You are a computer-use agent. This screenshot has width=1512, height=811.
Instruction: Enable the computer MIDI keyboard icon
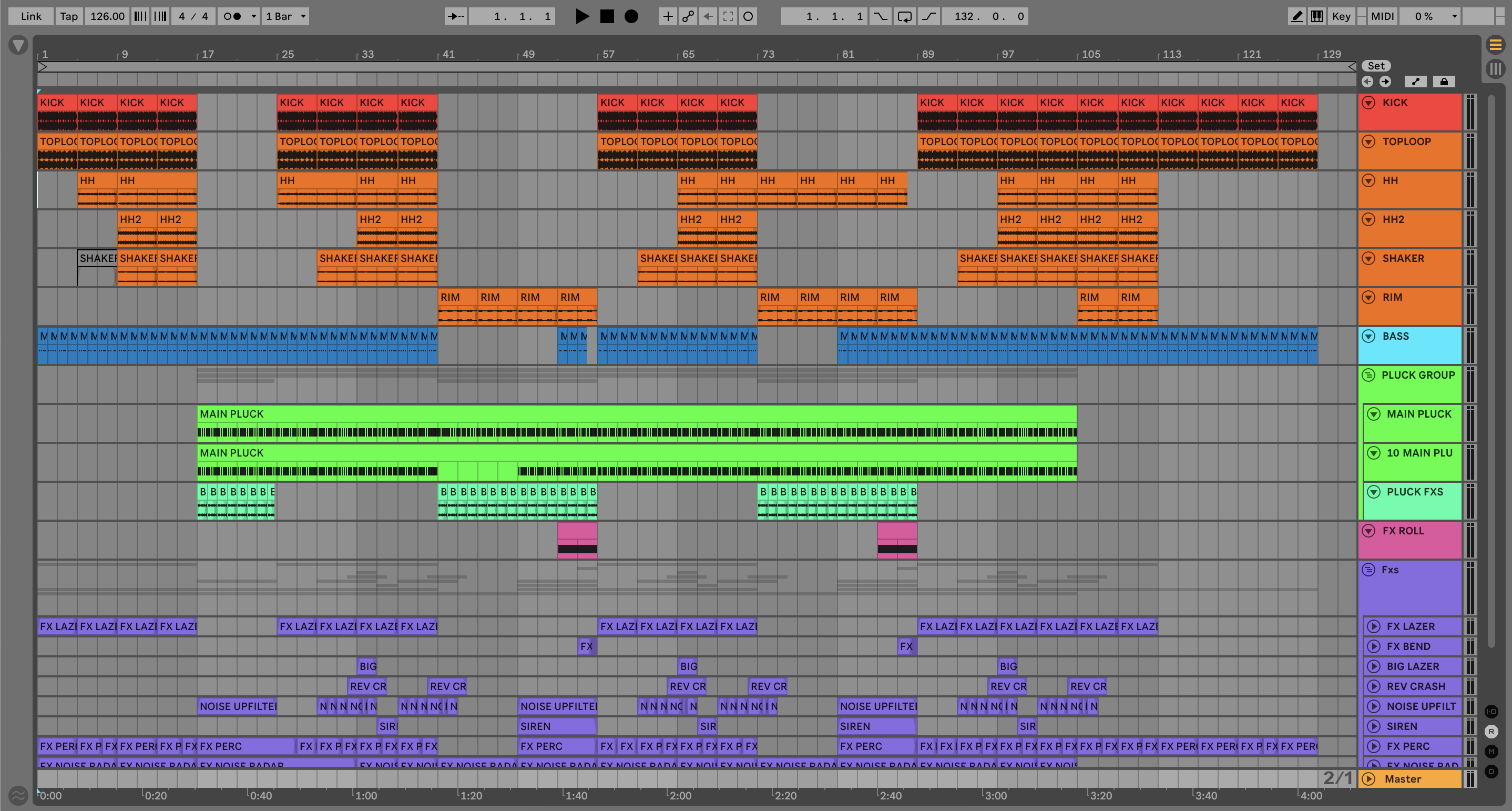click(1316, 16)
